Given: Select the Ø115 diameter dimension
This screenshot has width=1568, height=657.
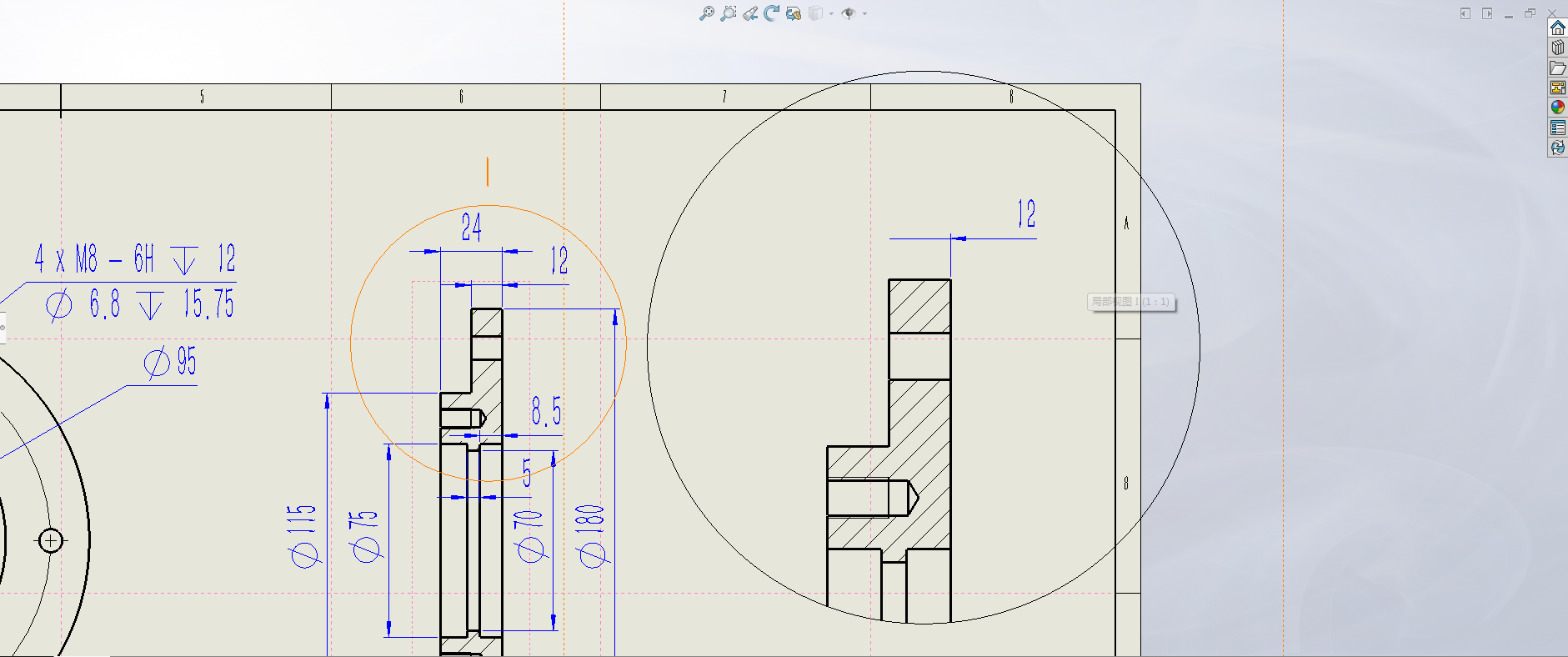Looking at the screenshot, I should click(x=303, y=536).
